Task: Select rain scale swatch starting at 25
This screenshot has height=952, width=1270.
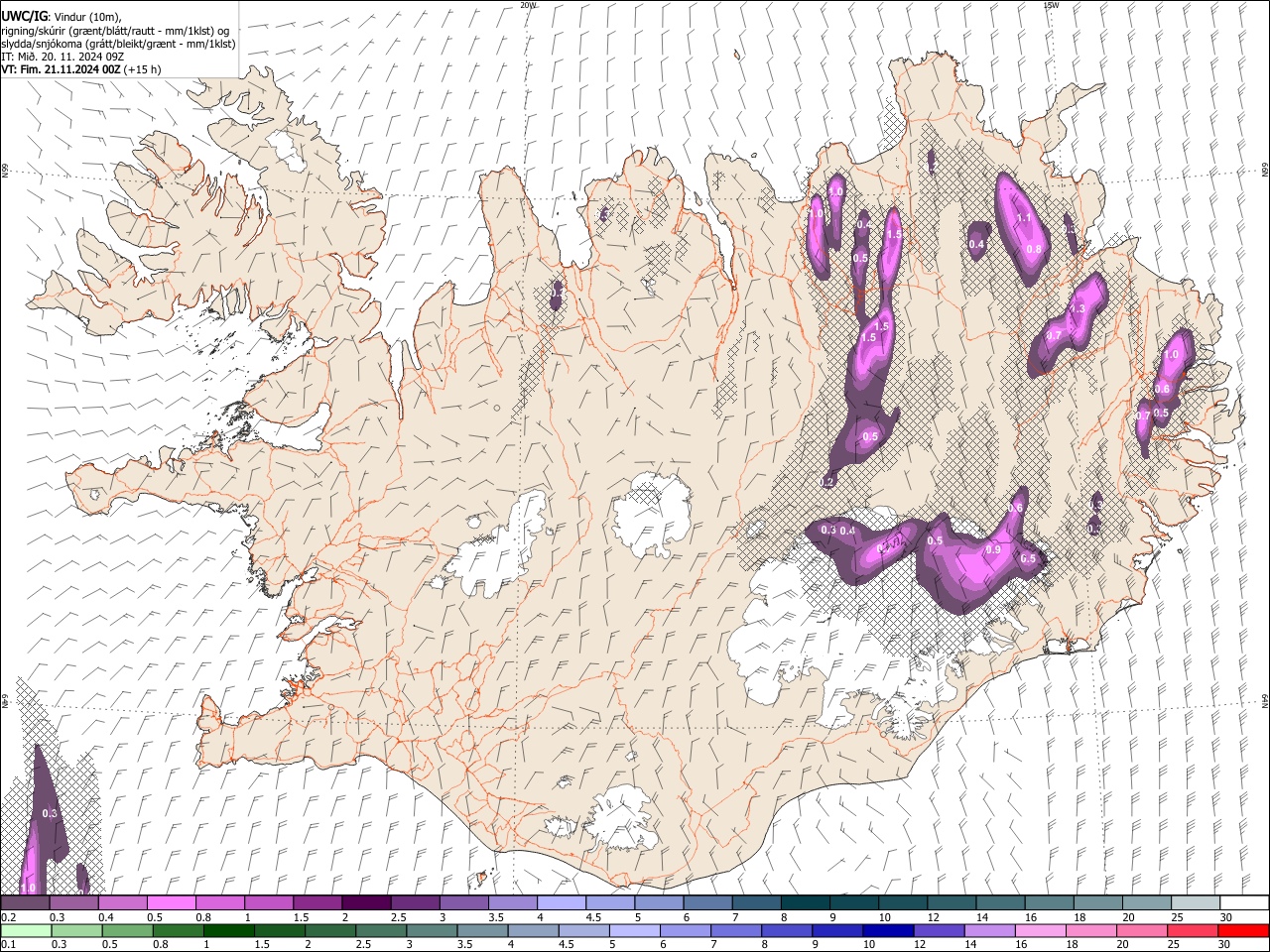Action: [1194, 931]
